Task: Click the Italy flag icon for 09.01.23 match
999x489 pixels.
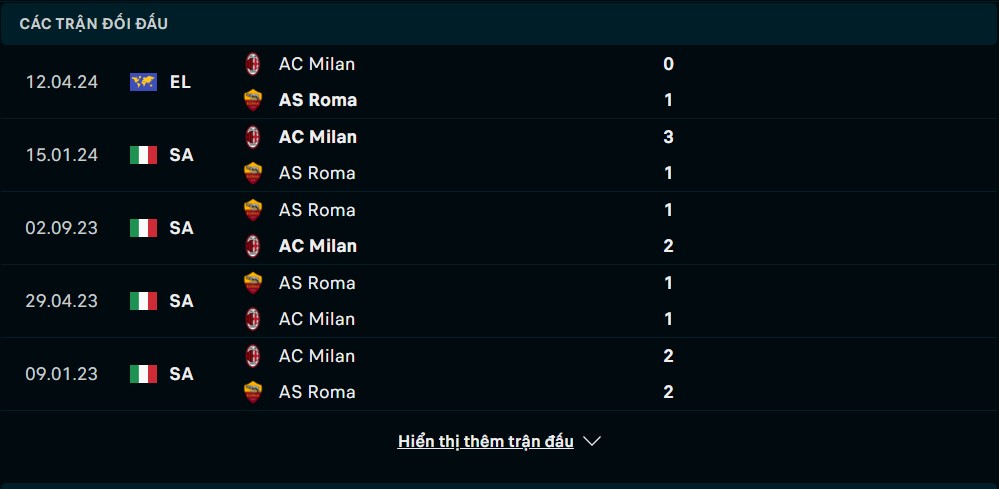Action: pyautogui.click(x=143, y=374)
